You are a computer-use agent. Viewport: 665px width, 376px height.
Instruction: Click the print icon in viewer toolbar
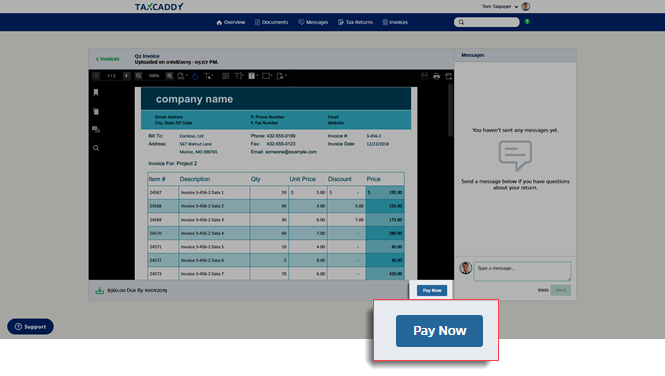point(436,76)
